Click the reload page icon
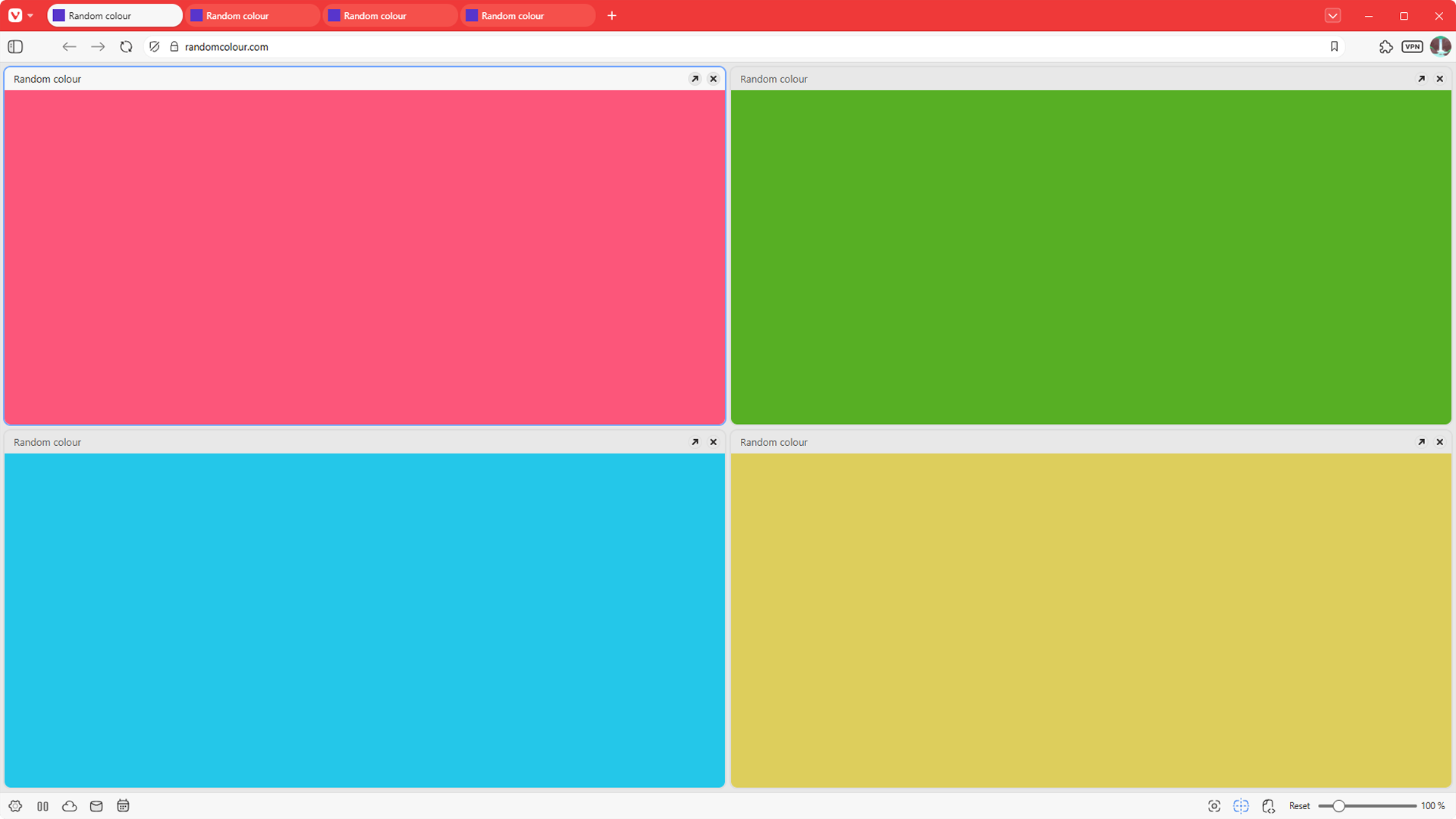This screenshot has width=1456, height=819. point(126,46)
